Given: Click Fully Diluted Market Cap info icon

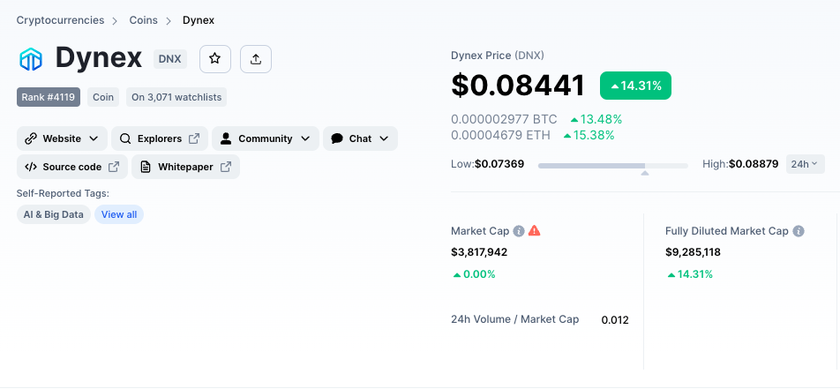Looking at the screenshot, I should (x=798, y=231).
